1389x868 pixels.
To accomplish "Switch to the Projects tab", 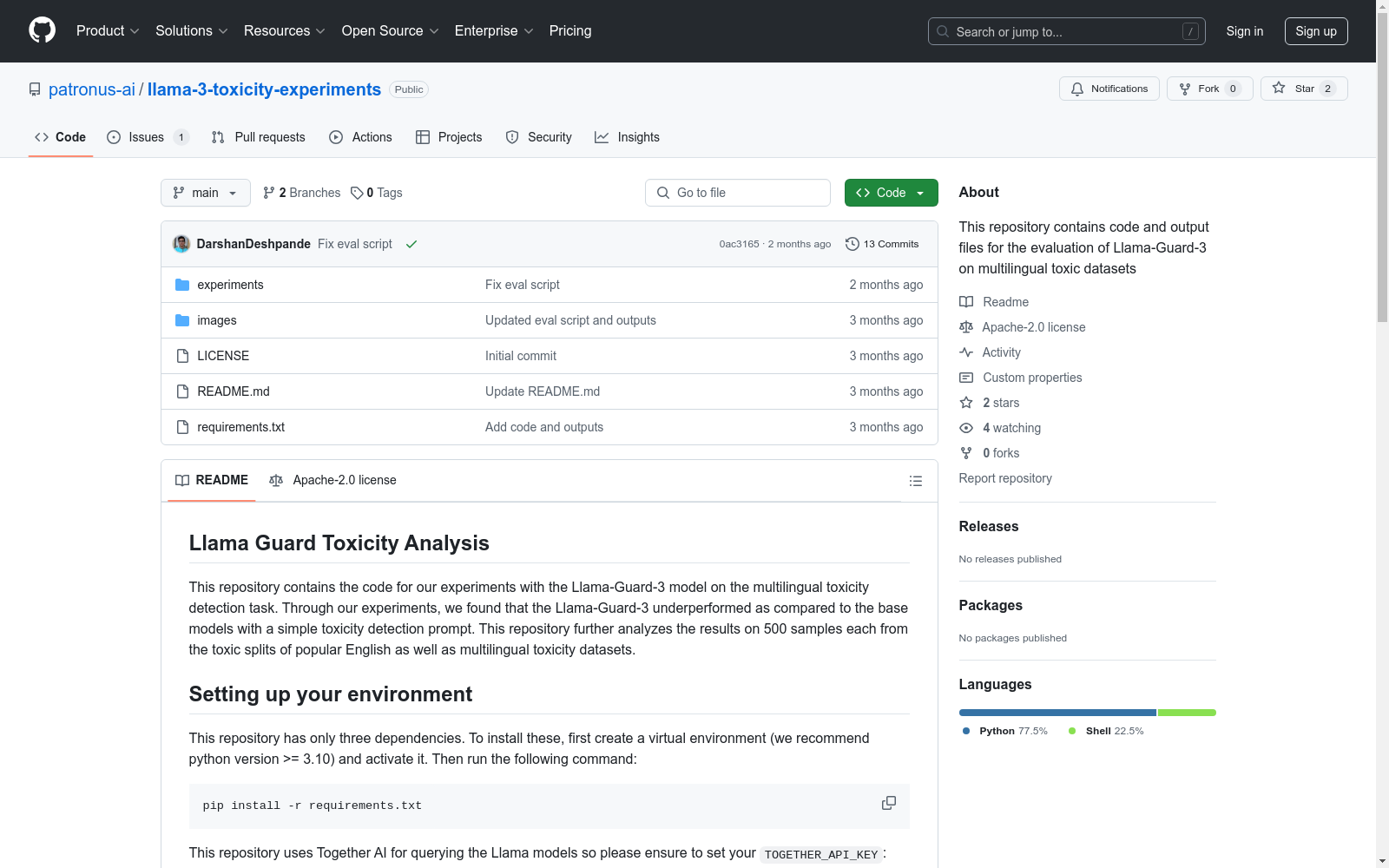I will [449, 137].
